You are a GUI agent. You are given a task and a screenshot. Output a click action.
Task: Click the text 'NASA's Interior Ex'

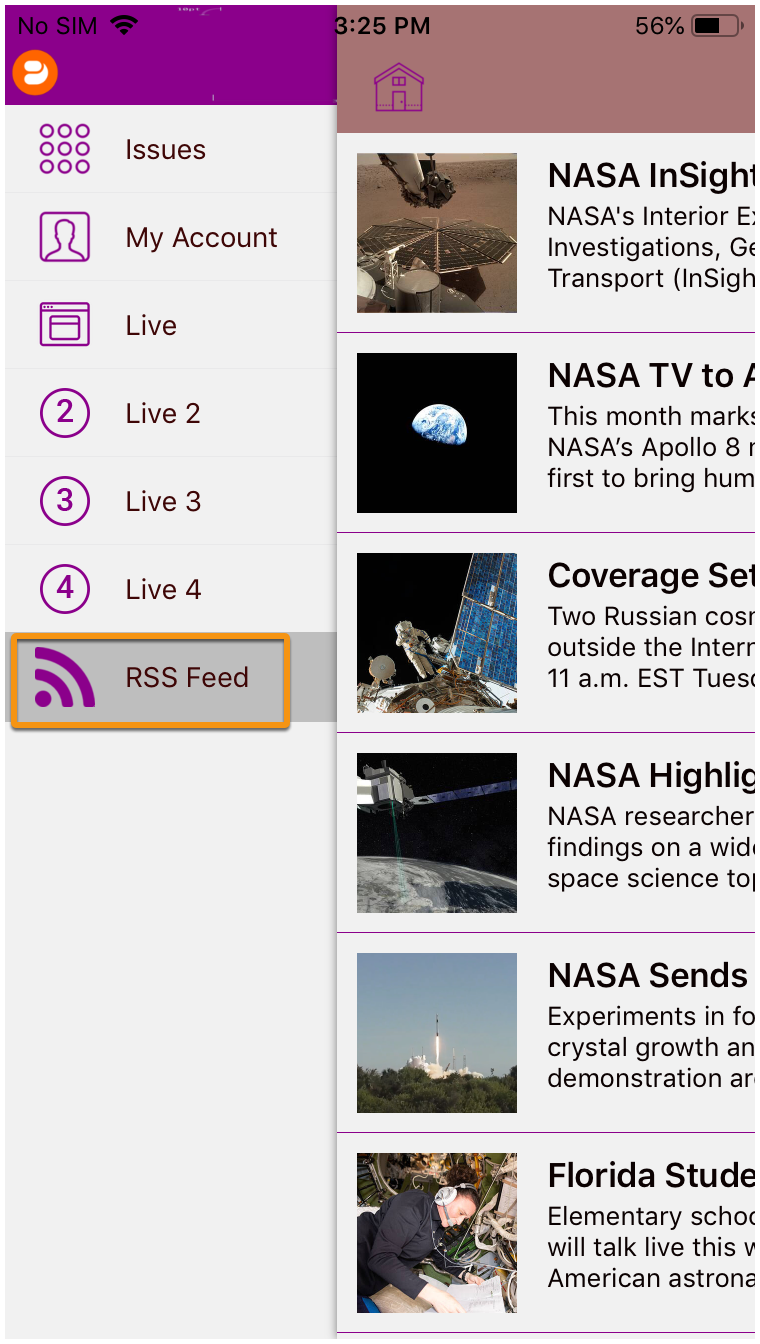pyautogui.click(x=651, y=217)
